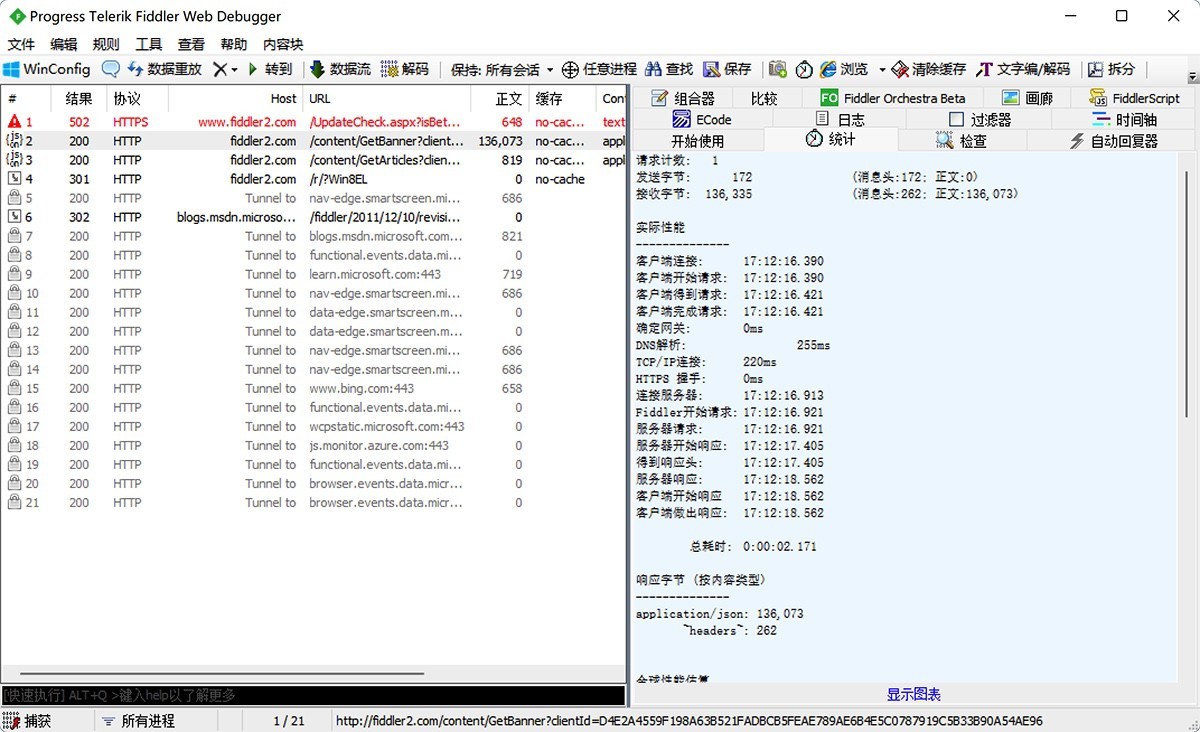Image resolution: width=1200 pixels, height=732 pixels.
Task: Enable throttling via the clock icon
Action: tap(805, 68)
